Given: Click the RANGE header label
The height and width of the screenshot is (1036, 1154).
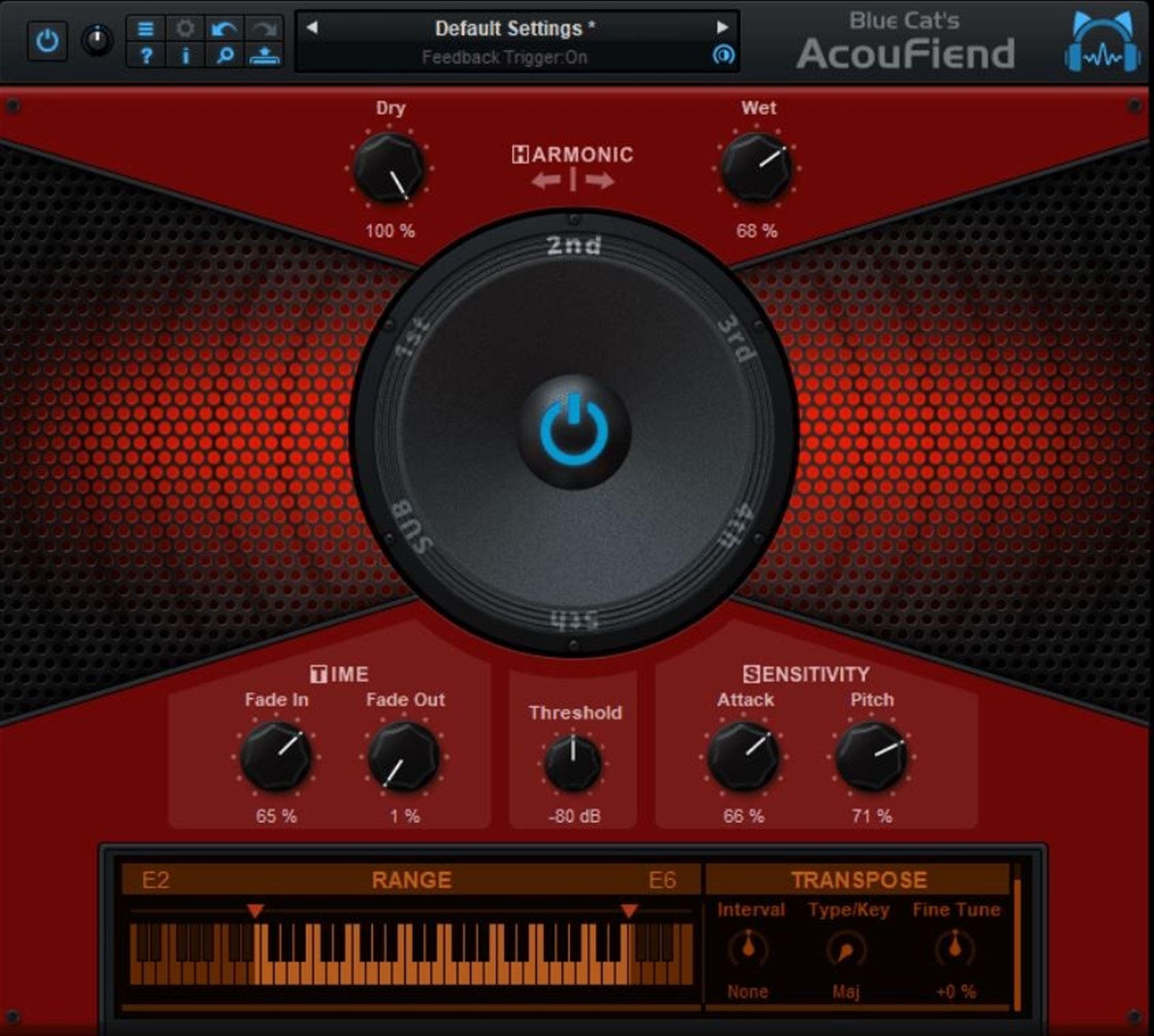Looking at the screenshot, I should tap(411, 880).
